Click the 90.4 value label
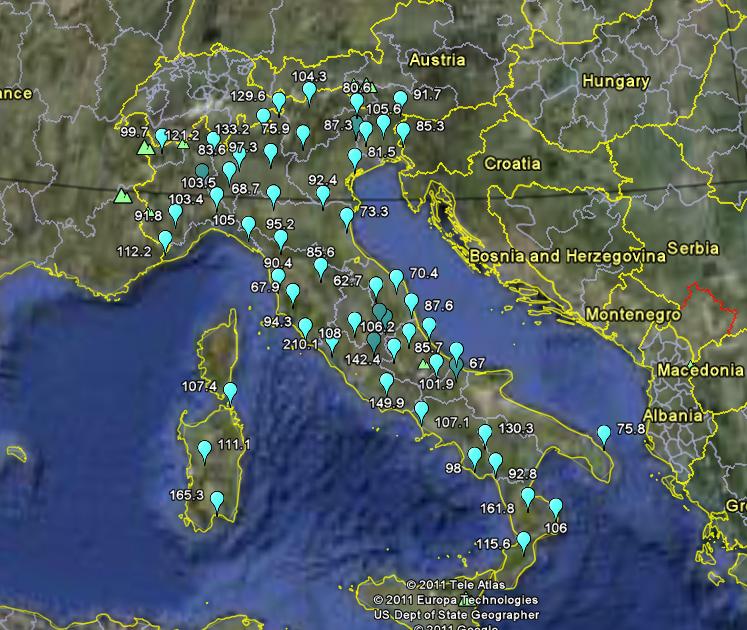The image size is (747, 630). point(278,263)
